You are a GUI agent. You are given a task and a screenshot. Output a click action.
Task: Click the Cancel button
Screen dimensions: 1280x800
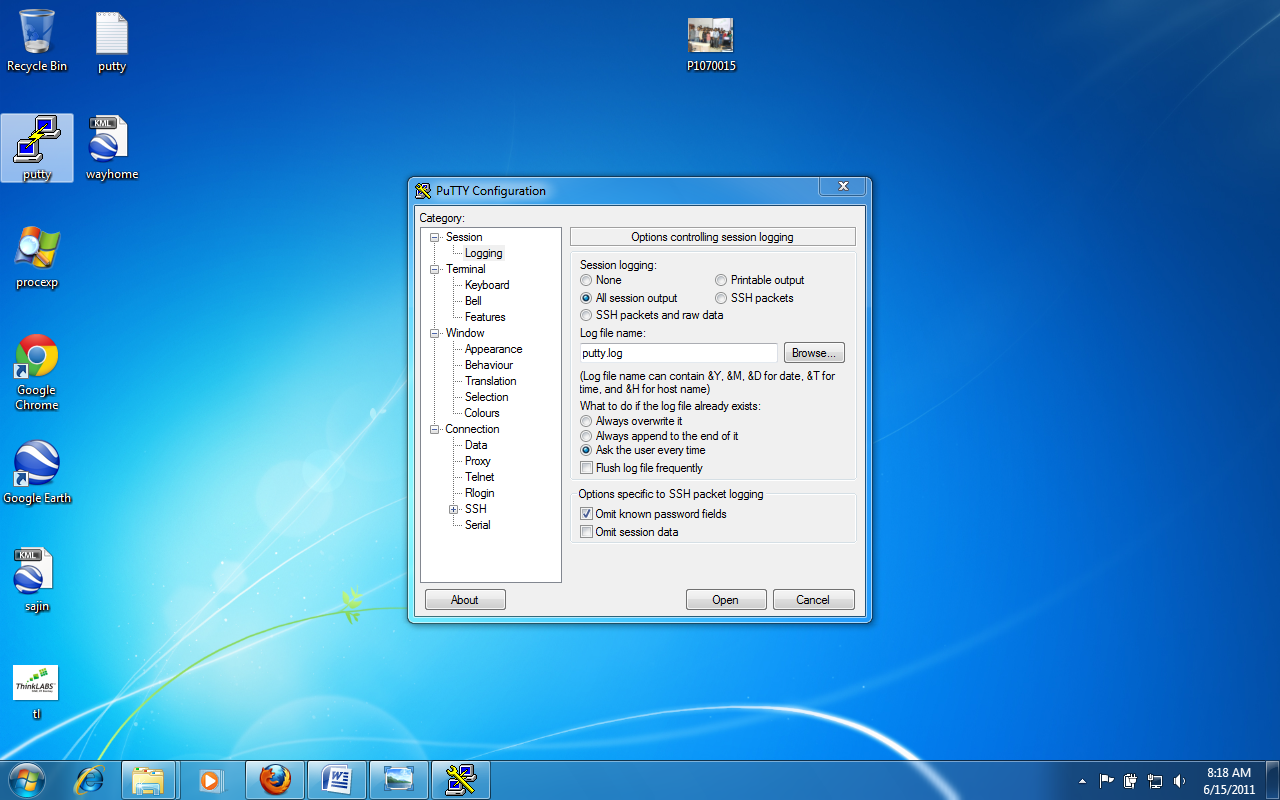(813, 600)
